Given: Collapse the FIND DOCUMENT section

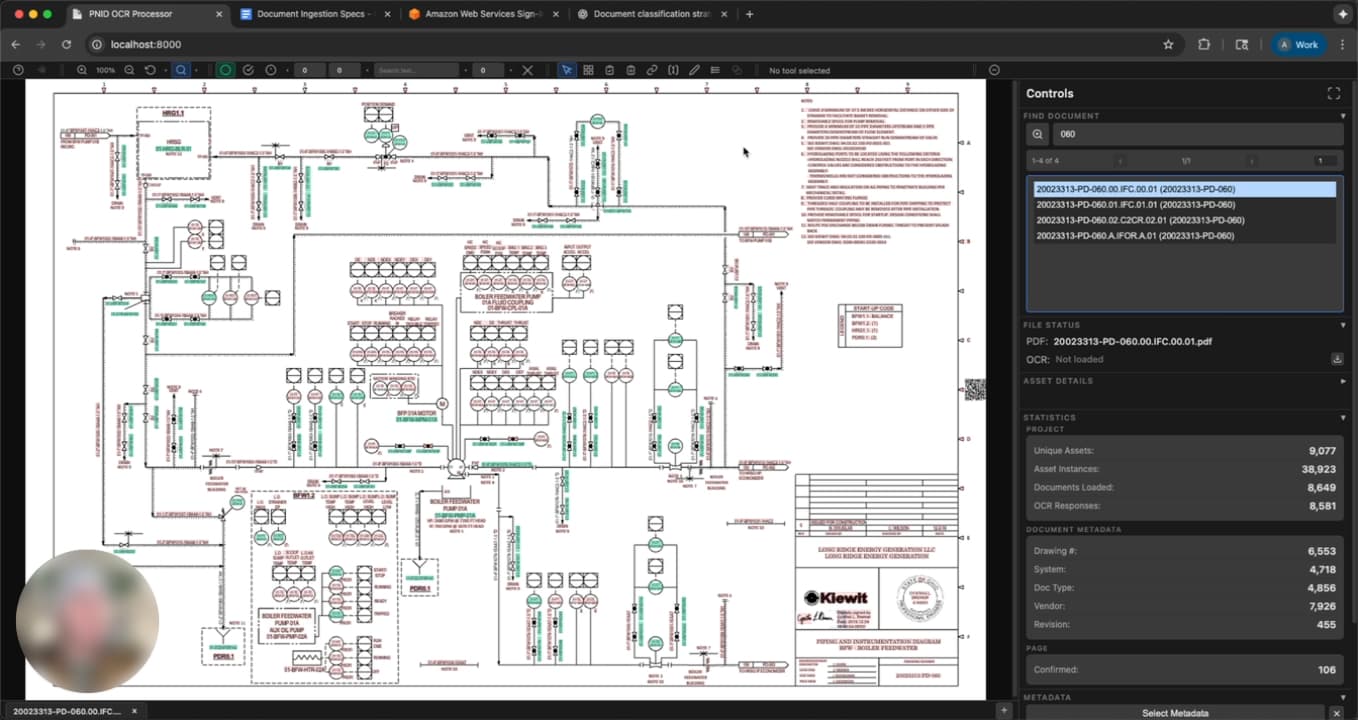Looking at the screenshot, I should [x=1341, y=115].
